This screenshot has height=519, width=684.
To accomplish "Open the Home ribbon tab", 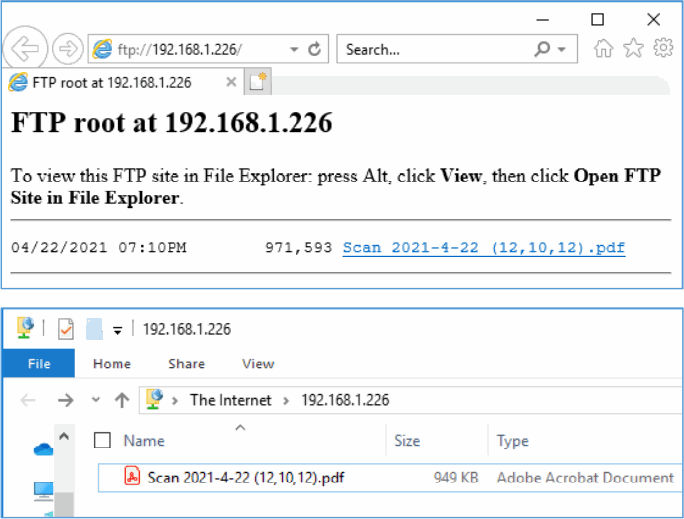I will (x=112, y=363).
